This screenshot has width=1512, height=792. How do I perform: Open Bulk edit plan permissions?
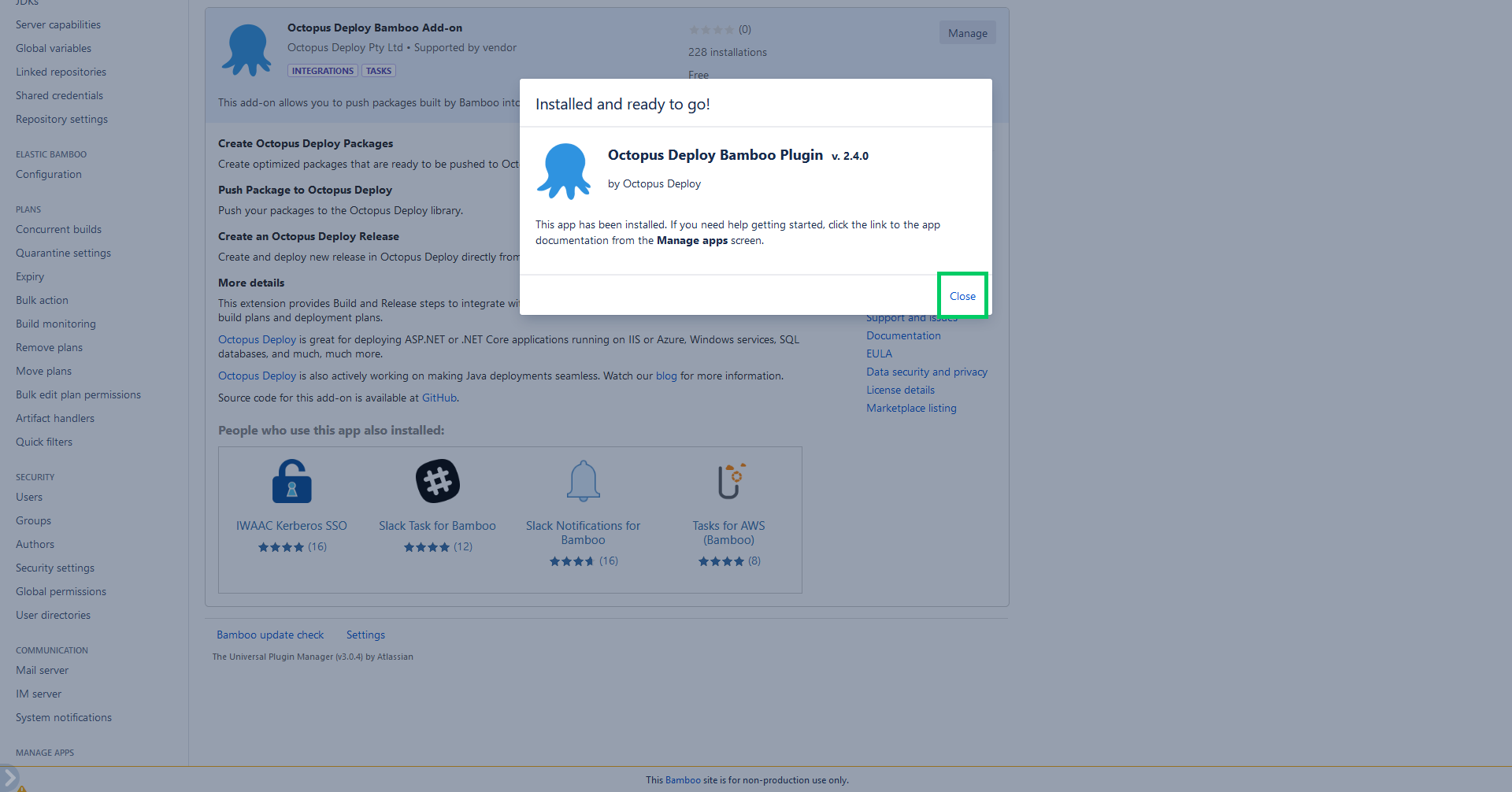pos(78,394)
